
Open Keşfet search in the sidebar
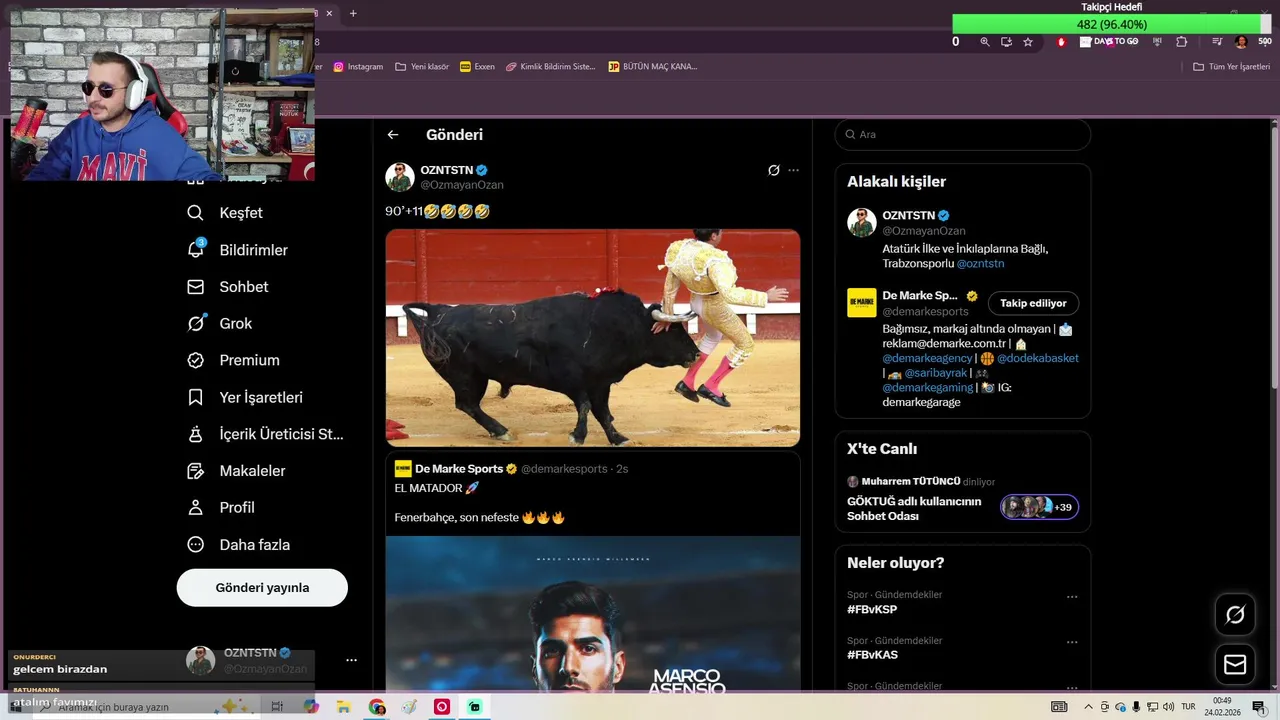(225, 213)
